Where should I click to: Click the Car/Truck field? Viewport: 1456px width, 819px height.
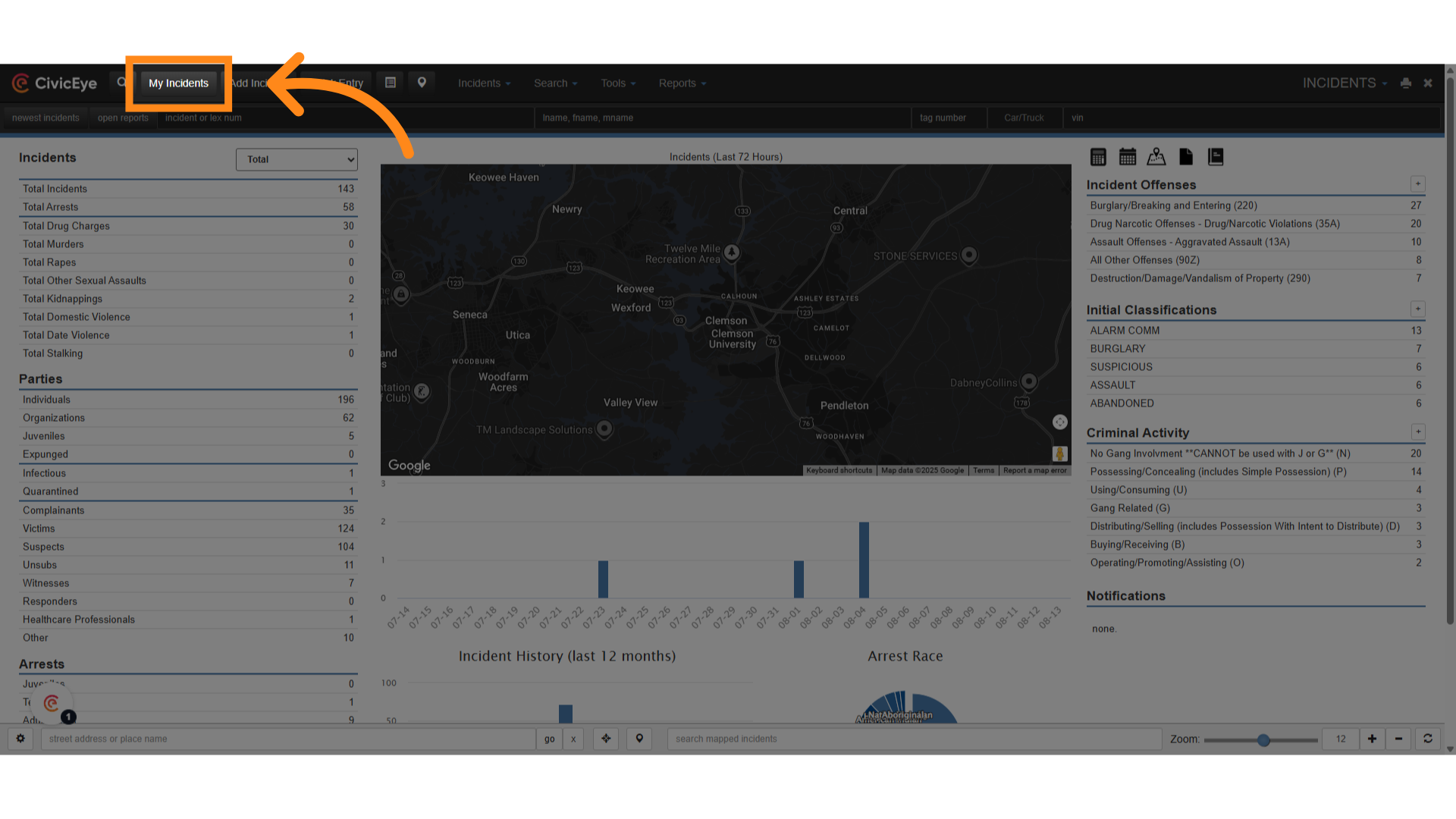point(1025,118)
